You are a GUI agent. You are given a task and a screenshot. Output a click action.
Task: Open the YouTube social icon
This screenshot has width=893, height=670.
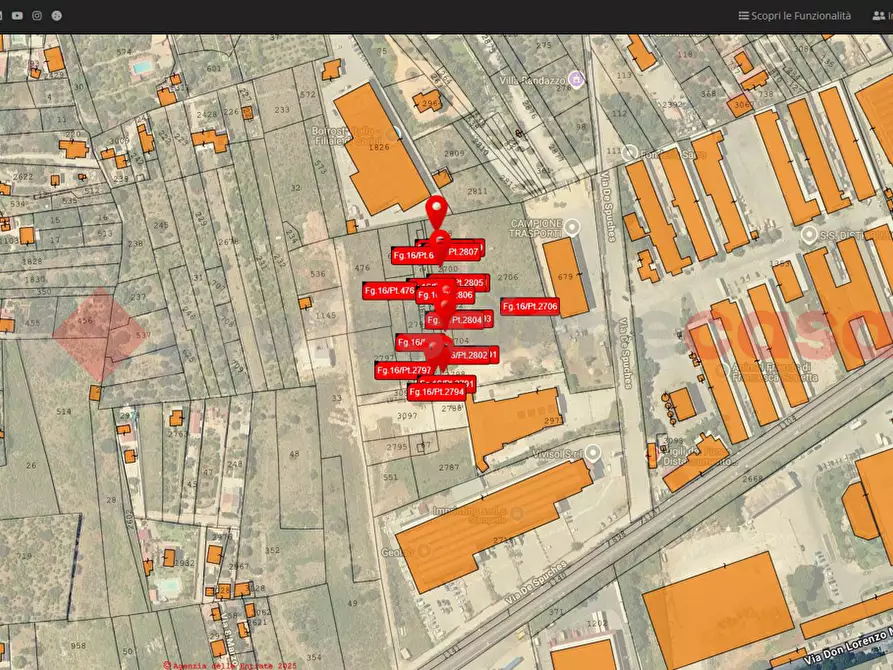tap(17, 16)
